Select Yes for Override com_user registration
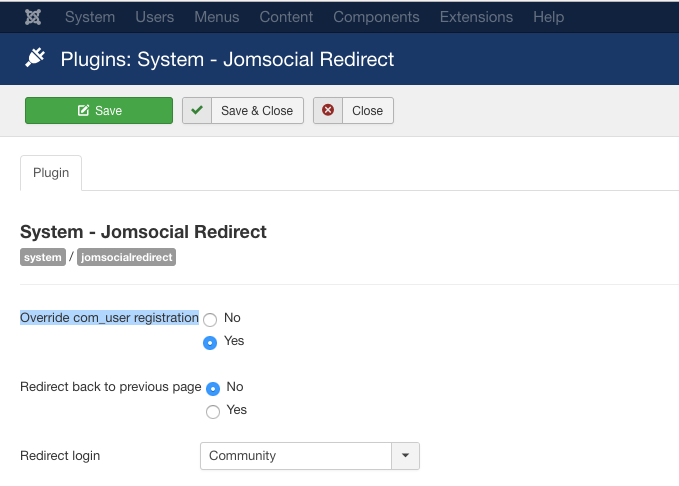 [210, 343]
